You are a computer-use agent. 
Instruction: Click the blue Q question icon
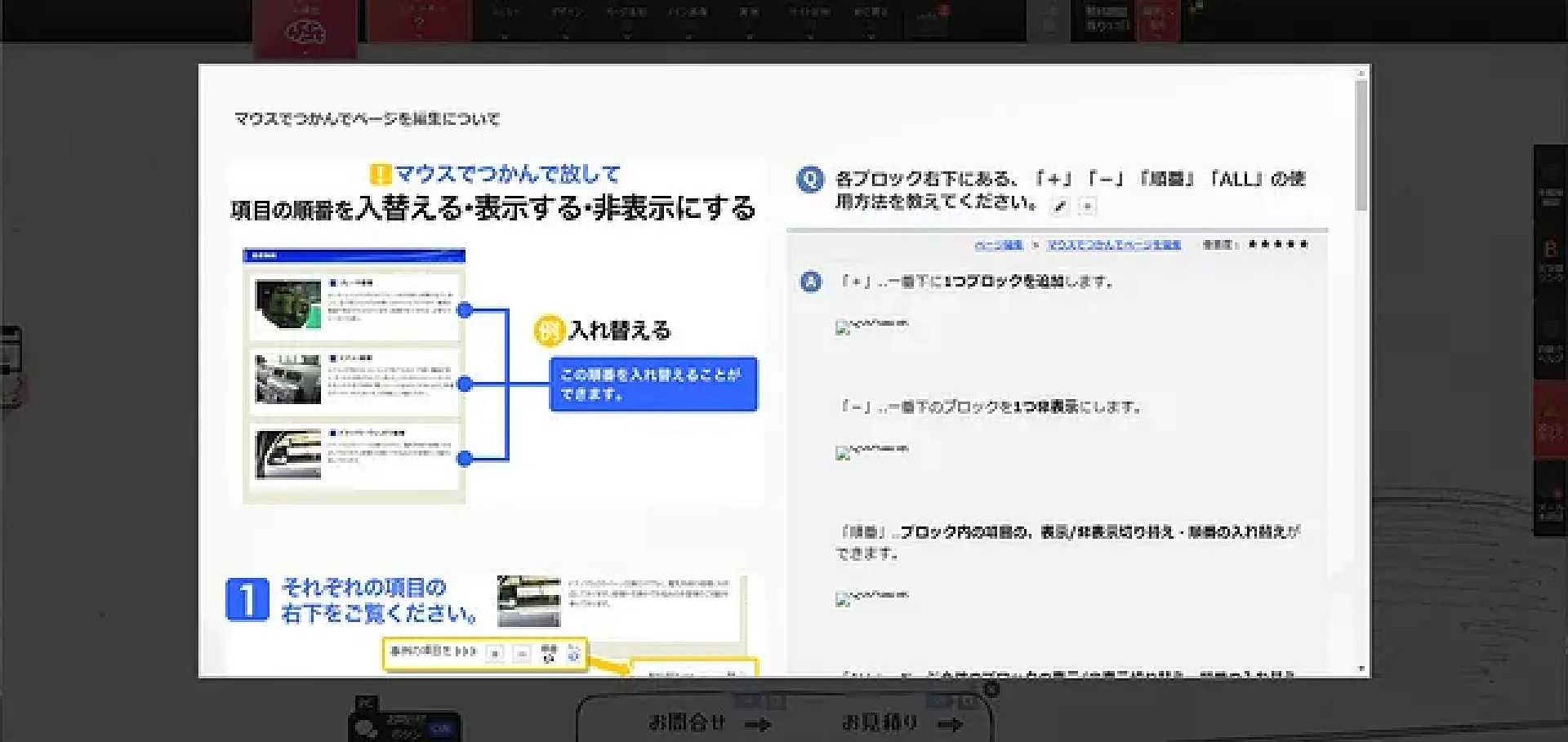810,179
